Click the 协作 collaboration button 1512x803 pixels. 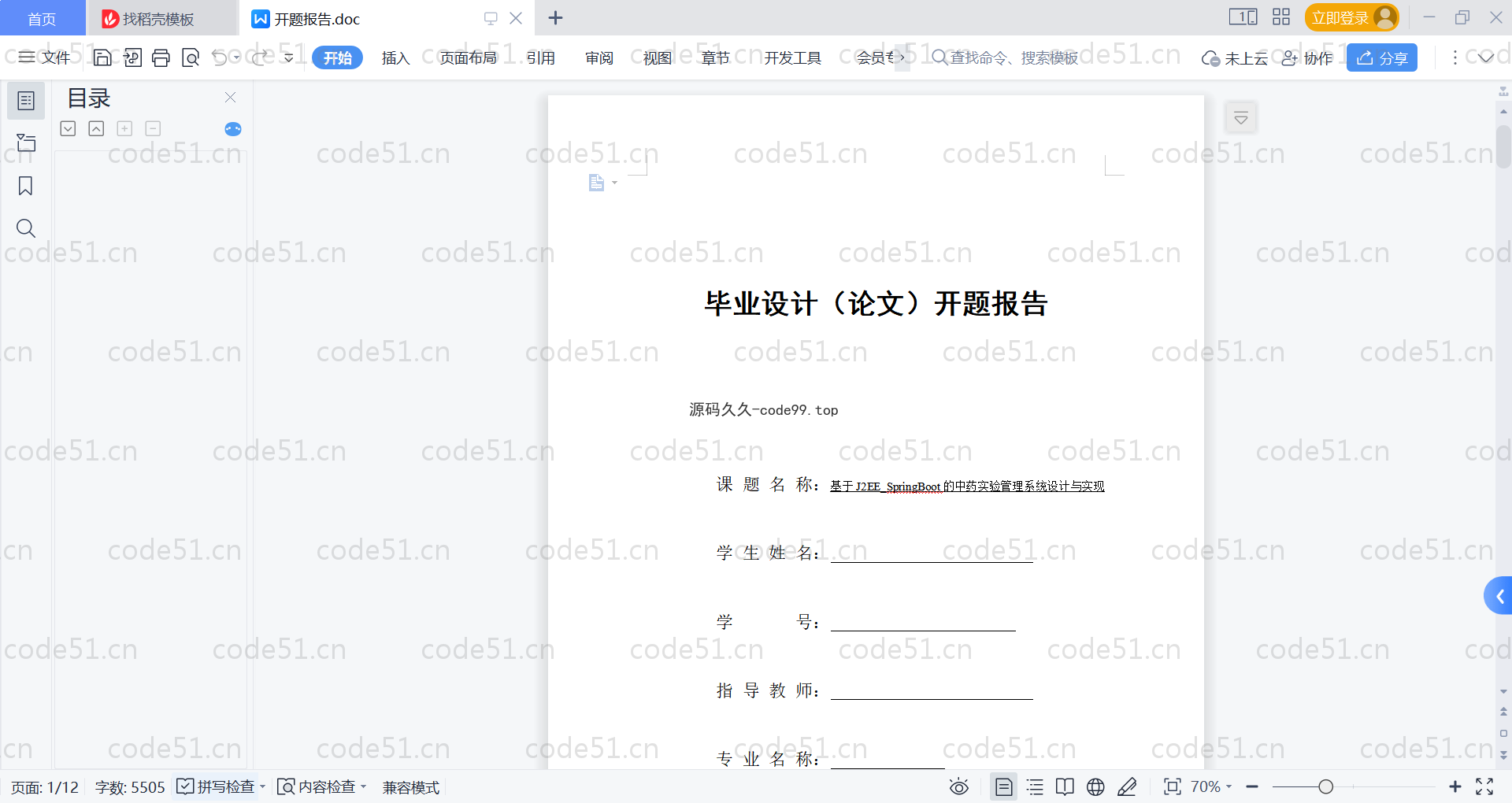pyautogui.click(x=1307, y=57)
